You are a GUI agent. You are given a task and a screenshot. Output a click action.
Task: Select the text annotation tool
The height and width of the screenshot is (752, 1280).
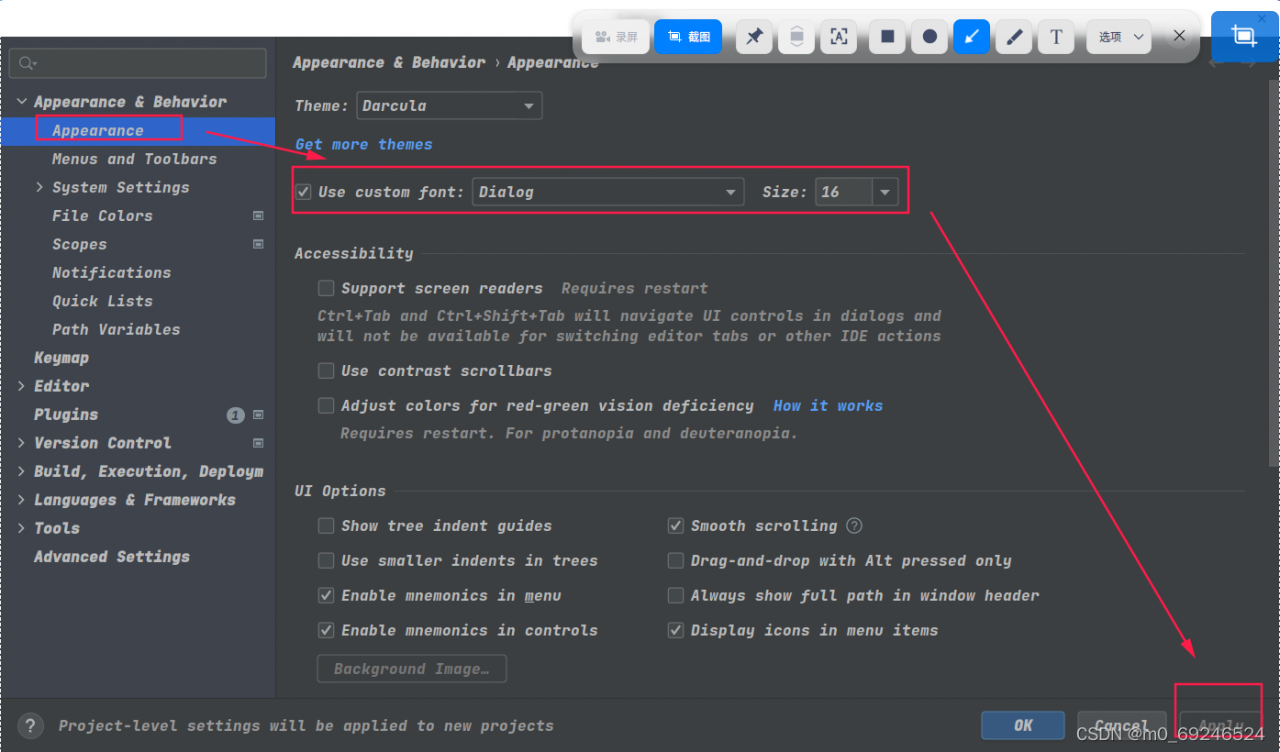[1056, 37]
